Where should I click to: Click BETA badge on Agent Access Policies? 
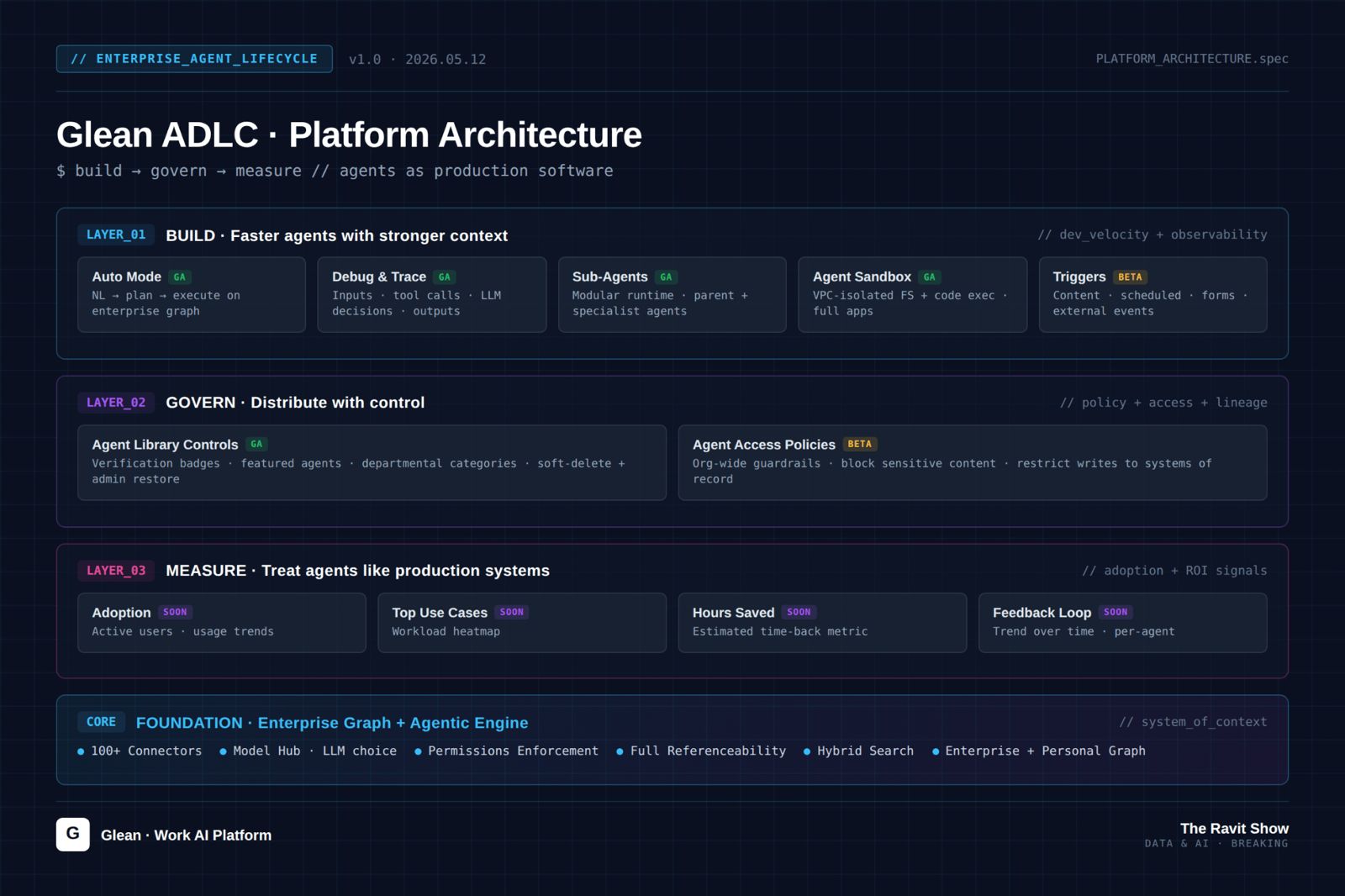[860, 445]
